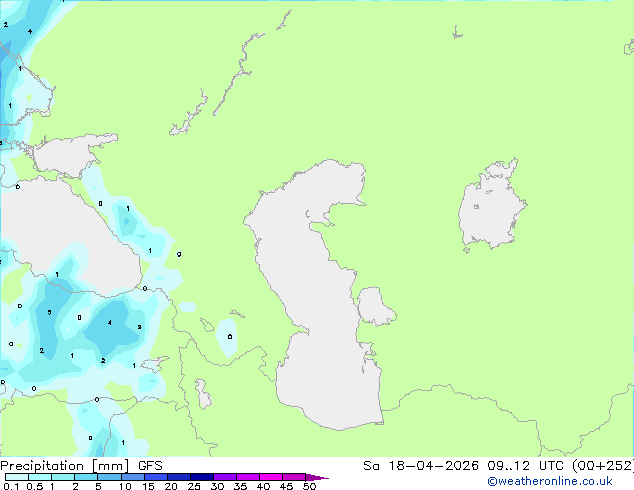Viewport: 634px width, 490px height.
Task: Click the '35' legend scale label
Action: pyautogui.click(x=240, y=486)
